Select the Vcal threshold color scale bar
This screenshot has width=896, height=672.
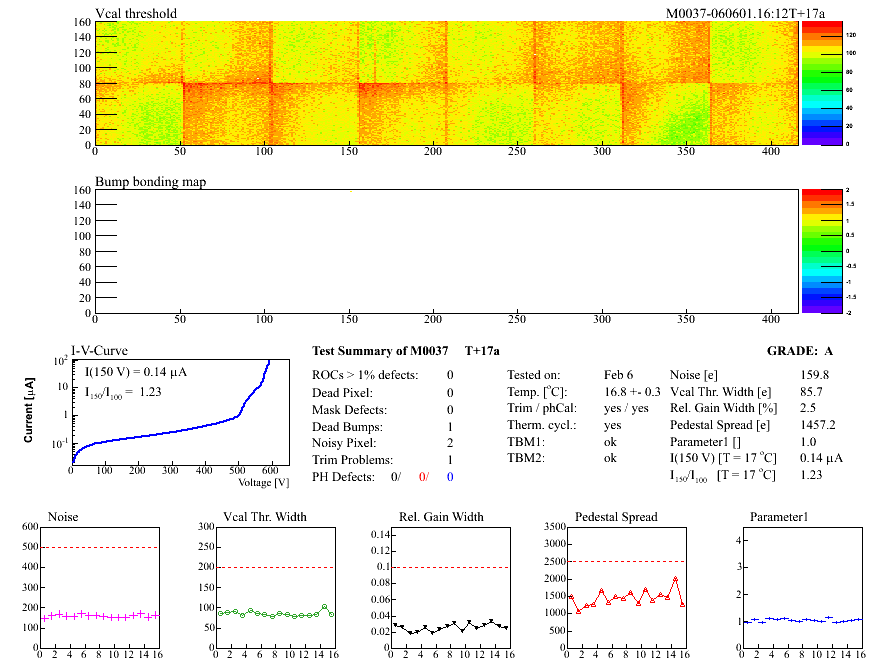click(x=813, y=82)
